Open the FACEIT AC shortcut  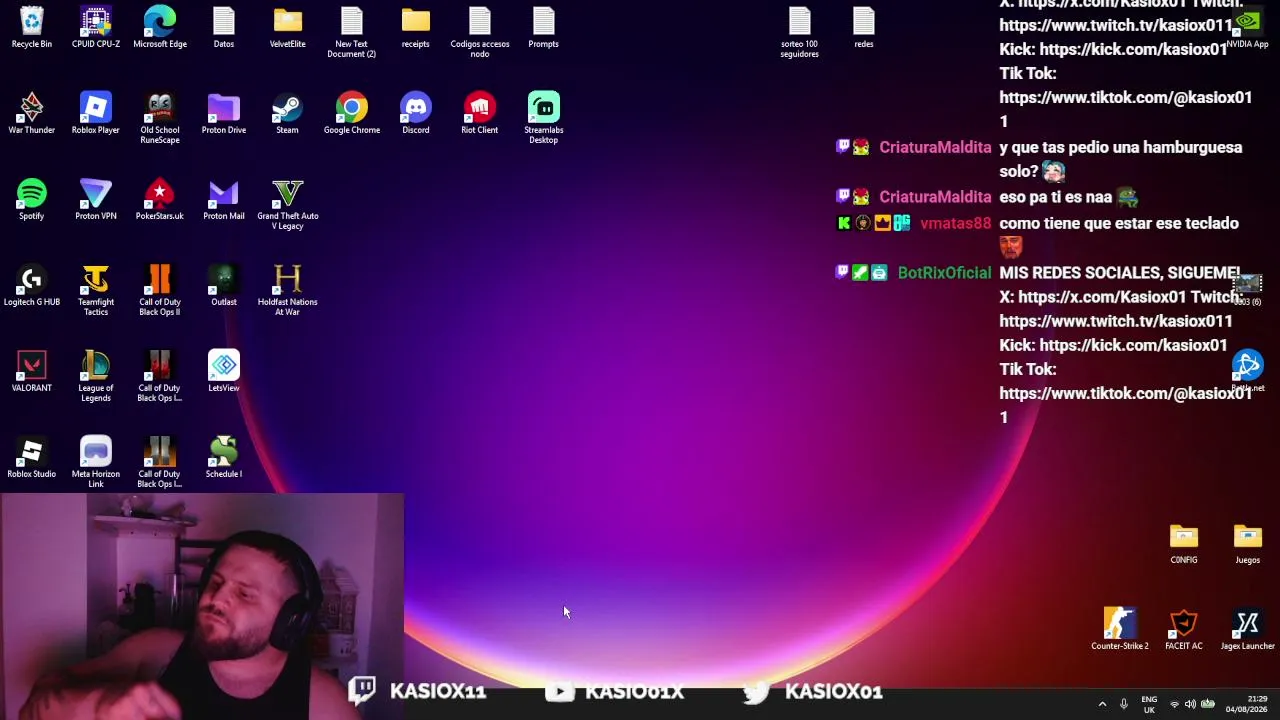[1184, 629]
